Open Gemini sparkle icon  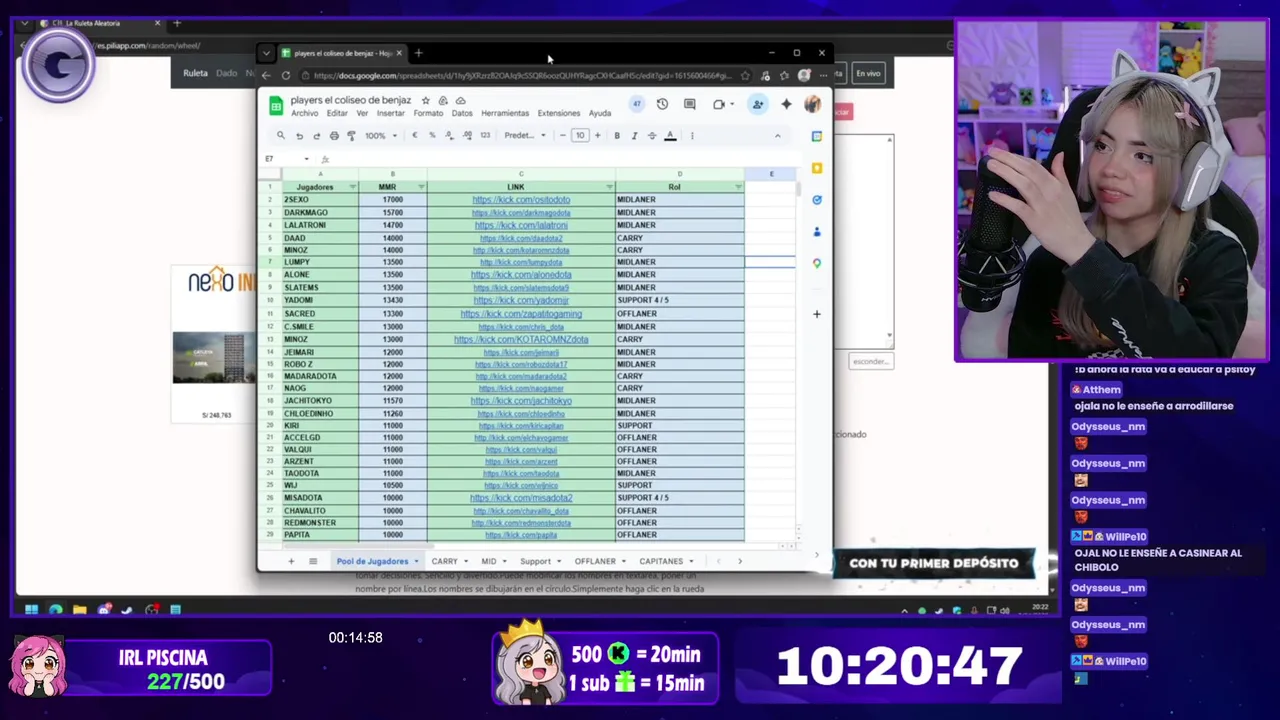click(x=786, y=104)
